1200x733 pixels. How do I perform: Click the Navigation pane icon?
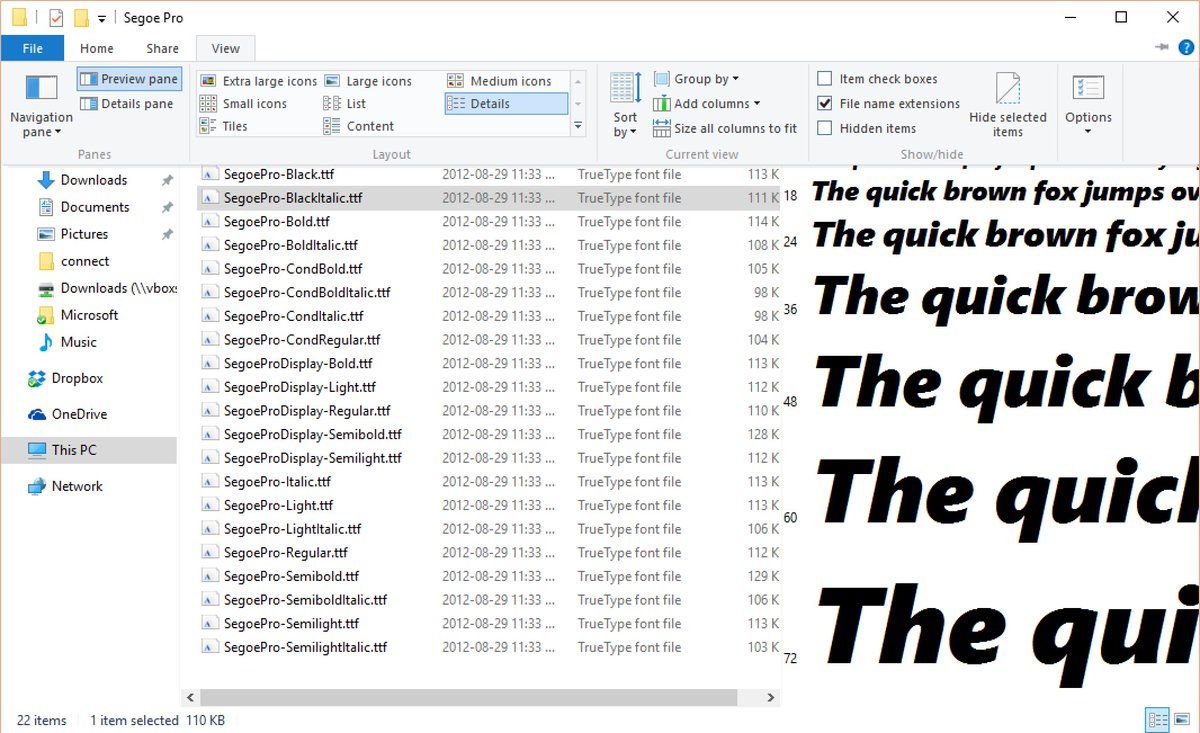click(41, 89)
